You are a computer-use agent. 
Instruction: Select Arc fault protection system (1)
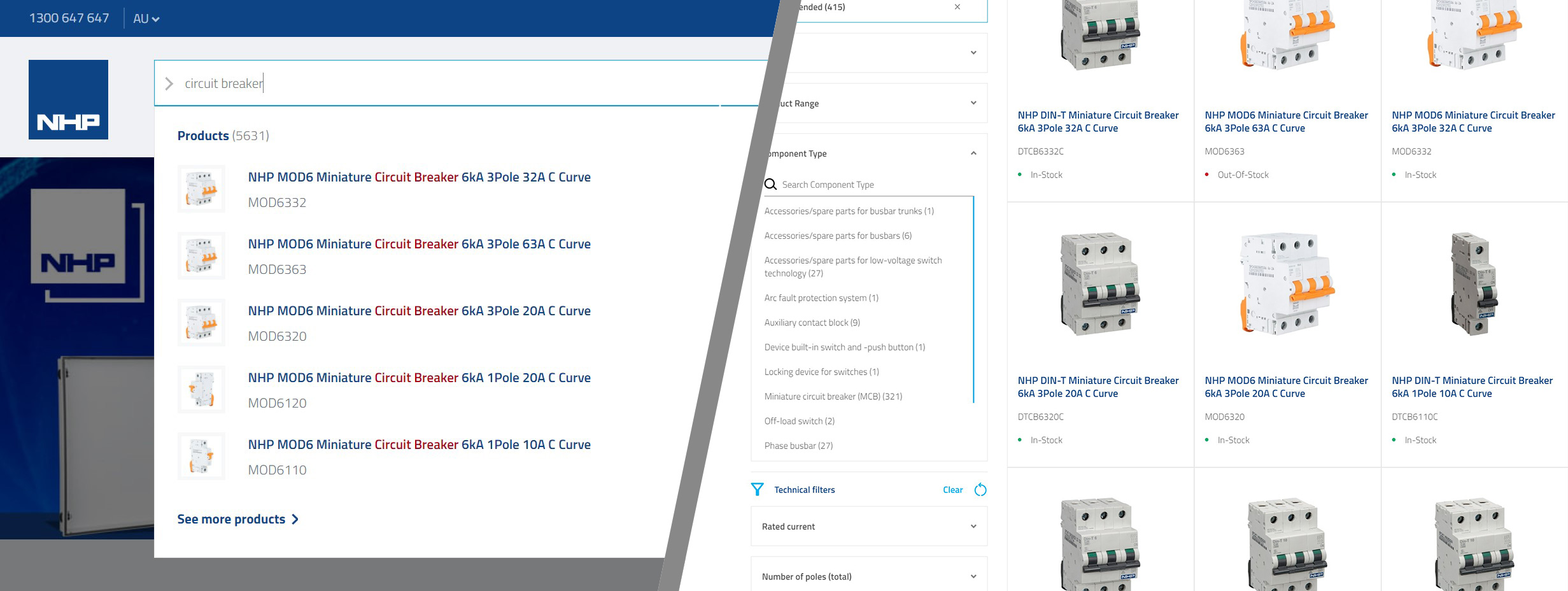pyautogui.click(x=821, y=298)
